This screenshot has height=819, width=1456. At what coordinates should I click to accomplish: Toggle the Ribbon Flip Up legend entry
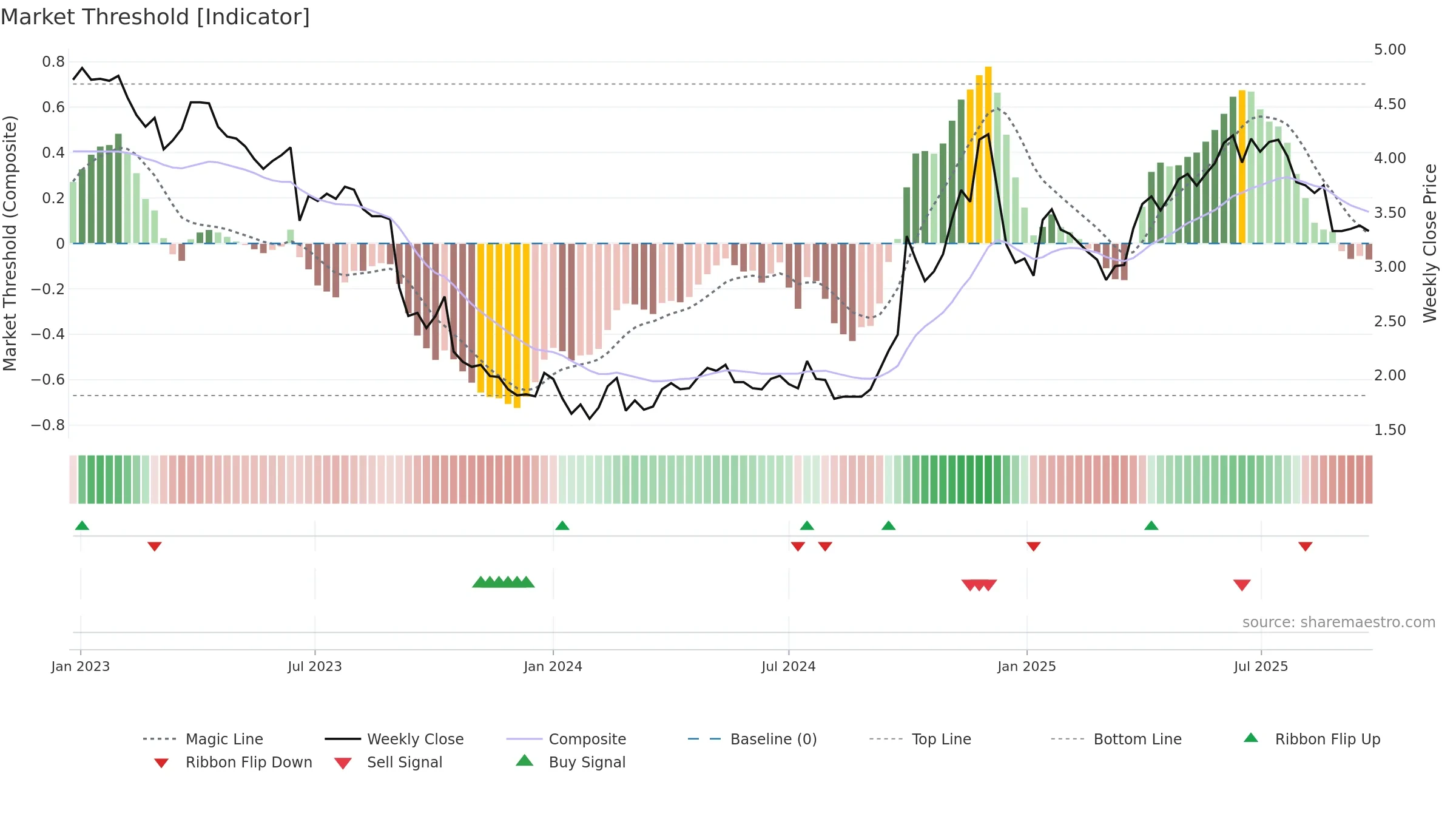click(1312, 739)
